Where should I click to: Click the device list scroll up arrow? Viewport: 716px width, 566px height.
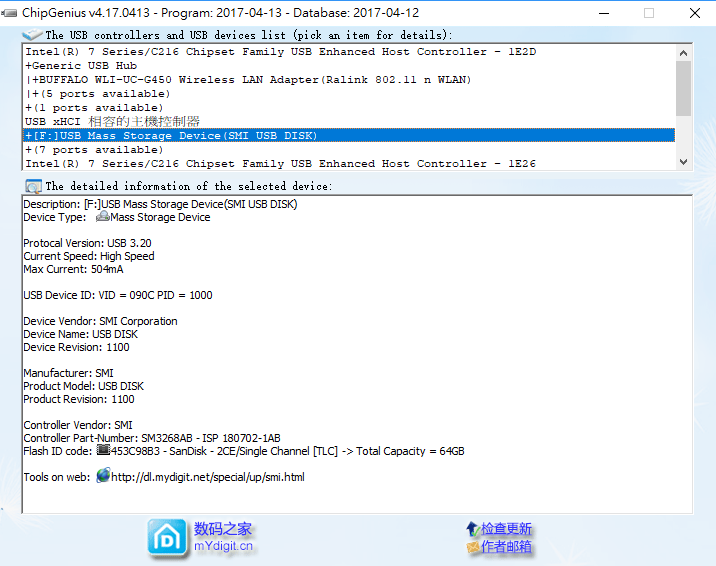tap(683, 53)
